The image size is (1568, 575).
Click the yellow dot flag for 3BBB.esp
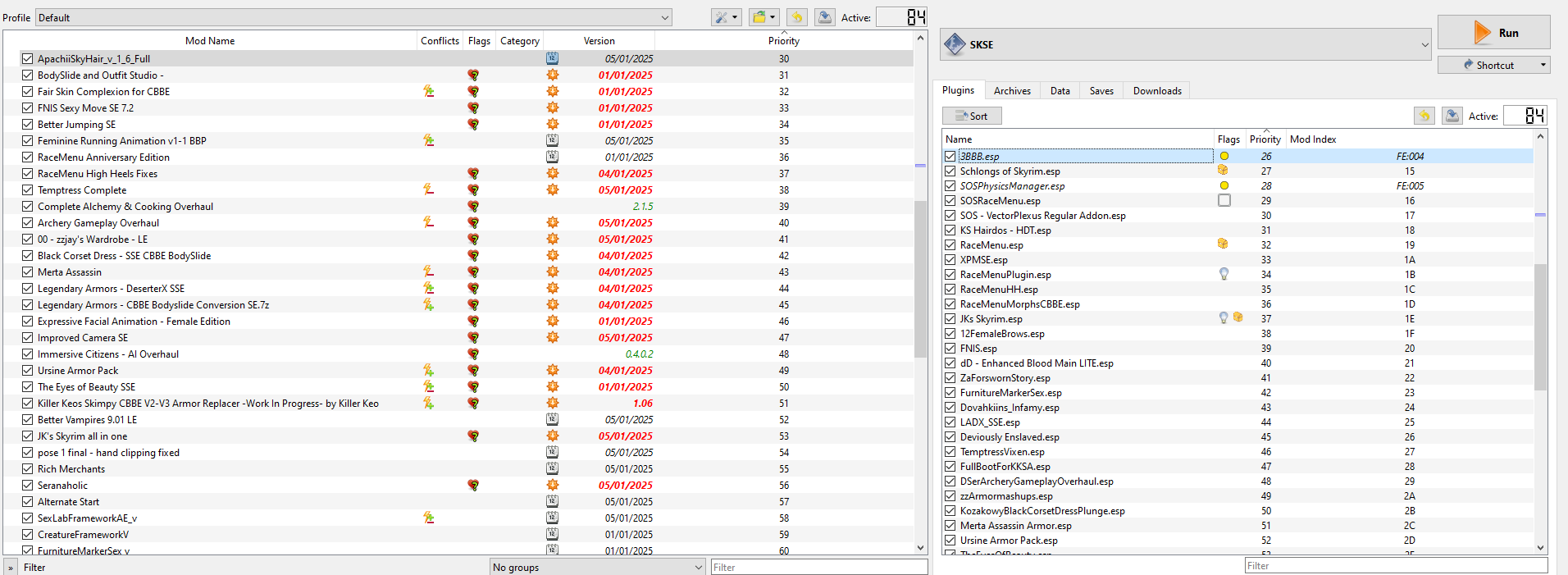[x=1224, y=156]
